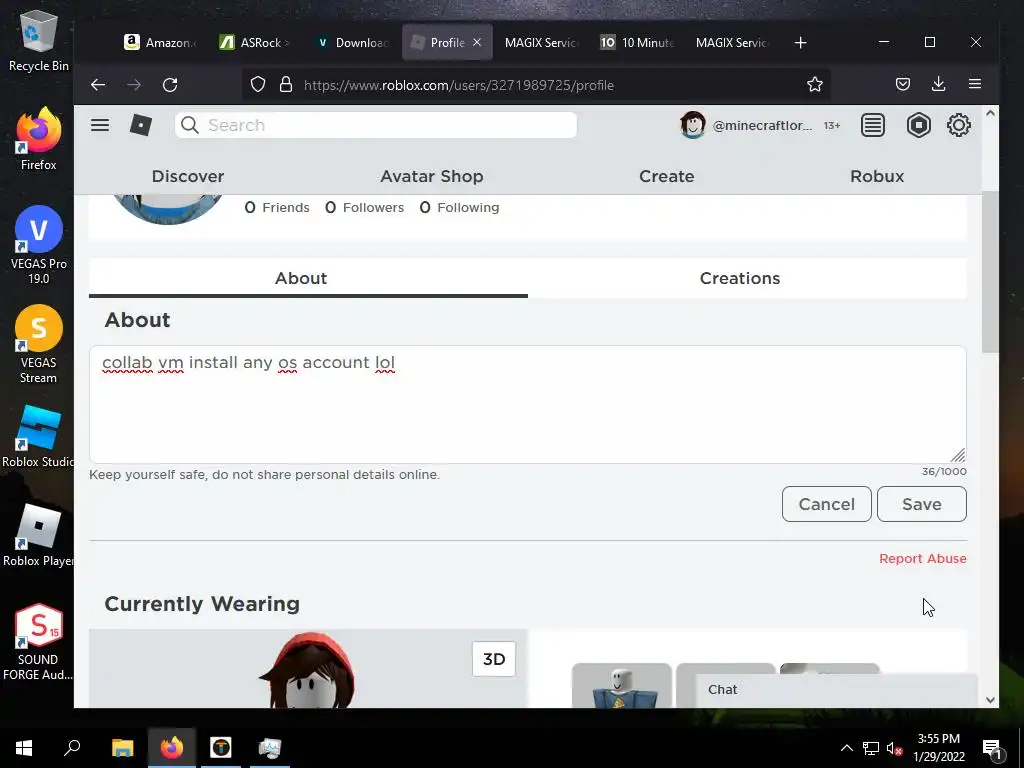
Task: Open the Robux balance hexagon icon
Action: click(918, 125)
